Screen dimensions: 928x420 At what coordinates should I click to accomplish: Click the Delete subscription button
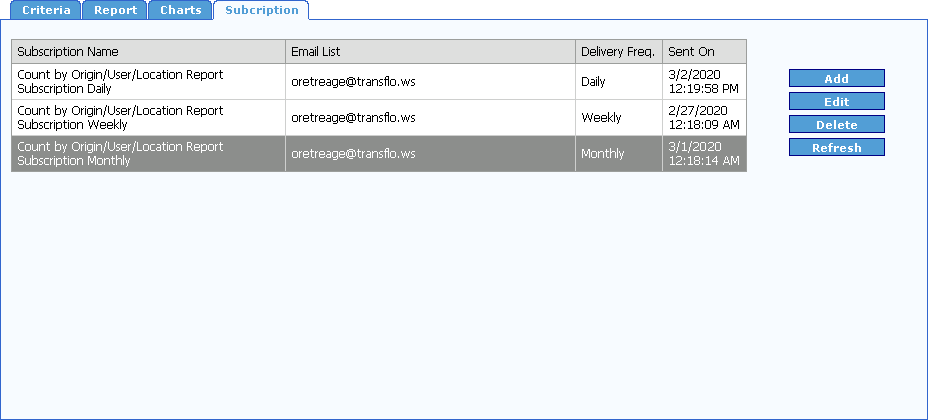tap(836, 125)
